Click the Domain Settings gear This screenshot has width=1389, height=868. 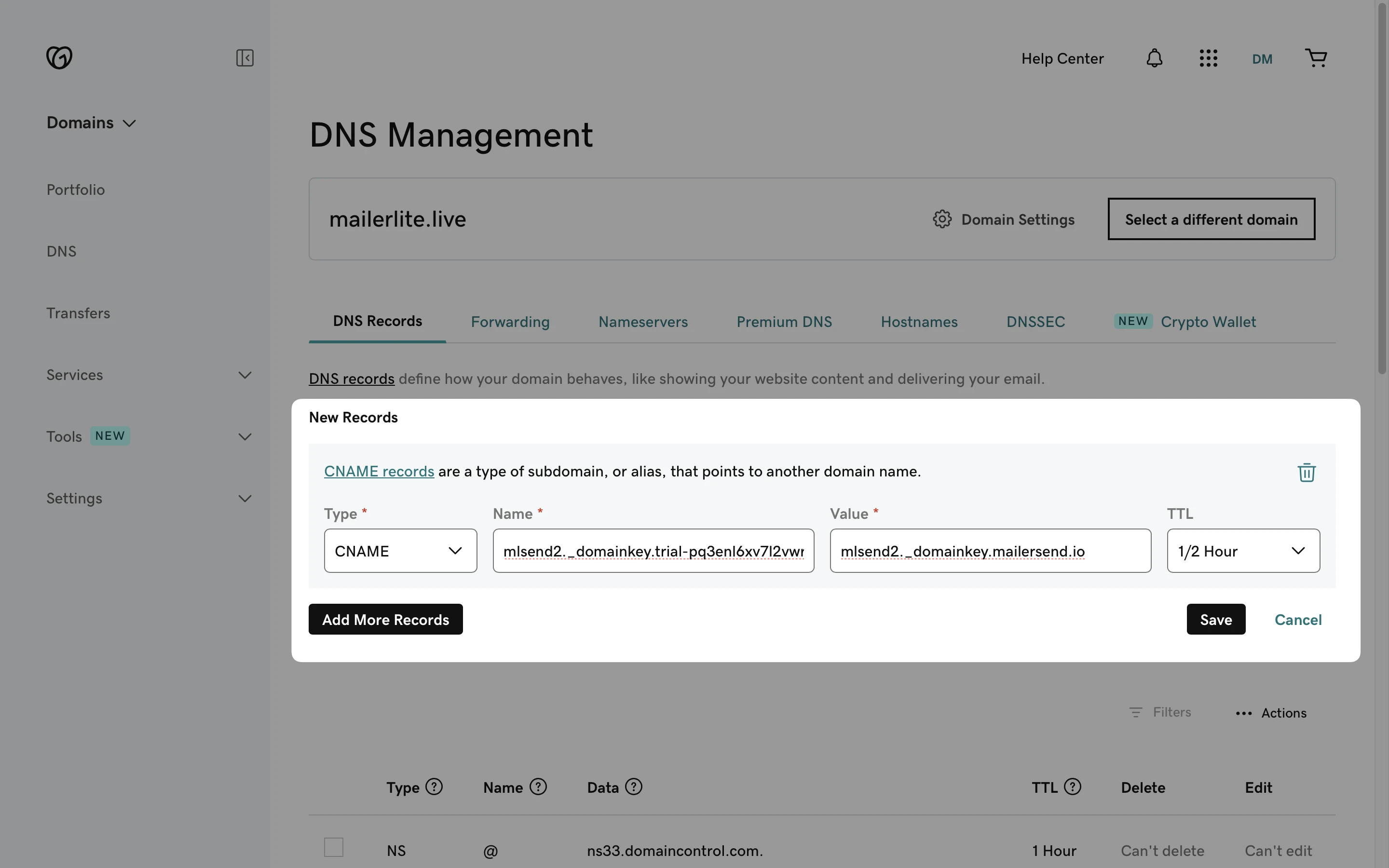(942, 219)
